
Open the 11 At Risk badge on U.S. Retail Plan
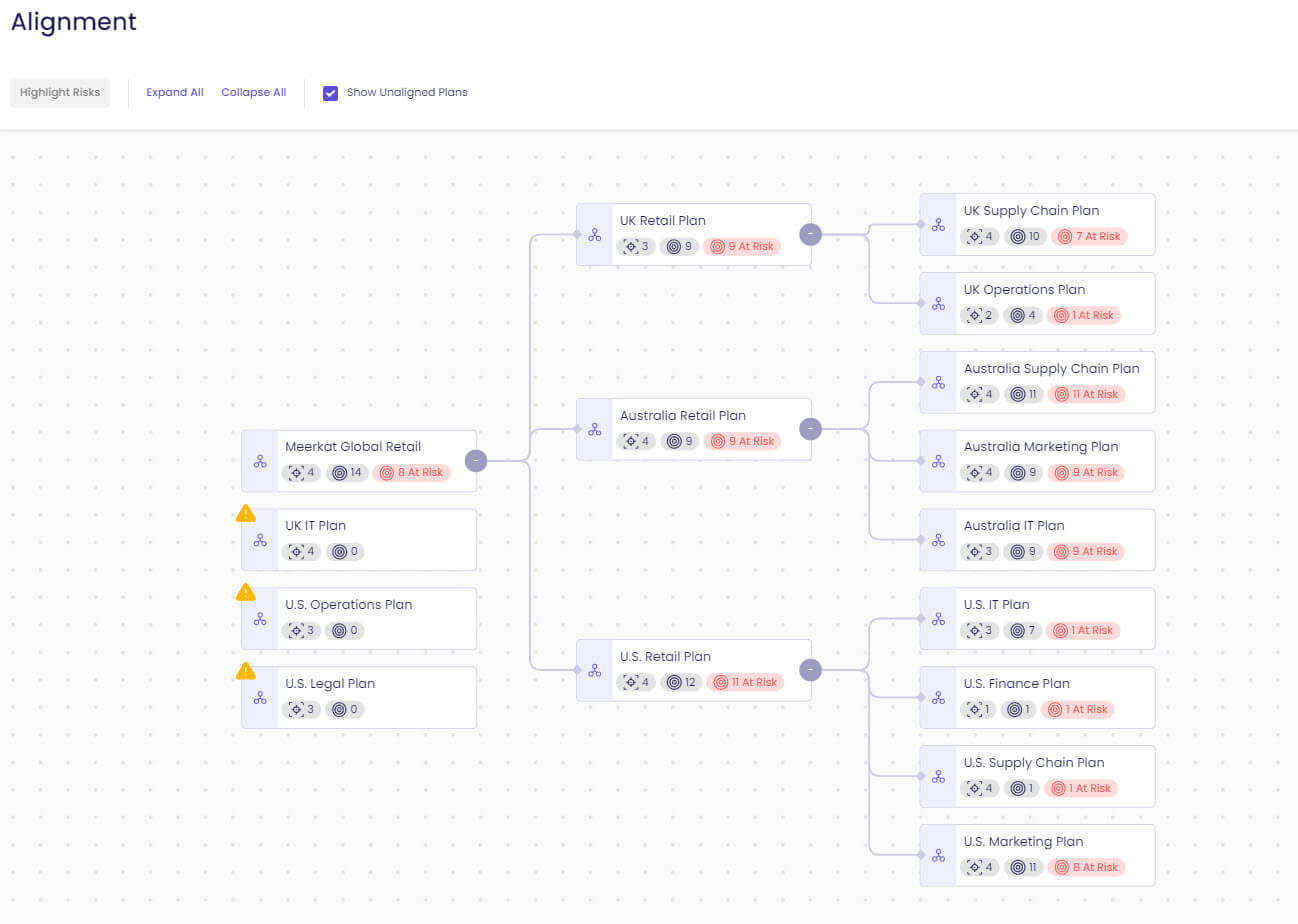[x=745, y=682]
